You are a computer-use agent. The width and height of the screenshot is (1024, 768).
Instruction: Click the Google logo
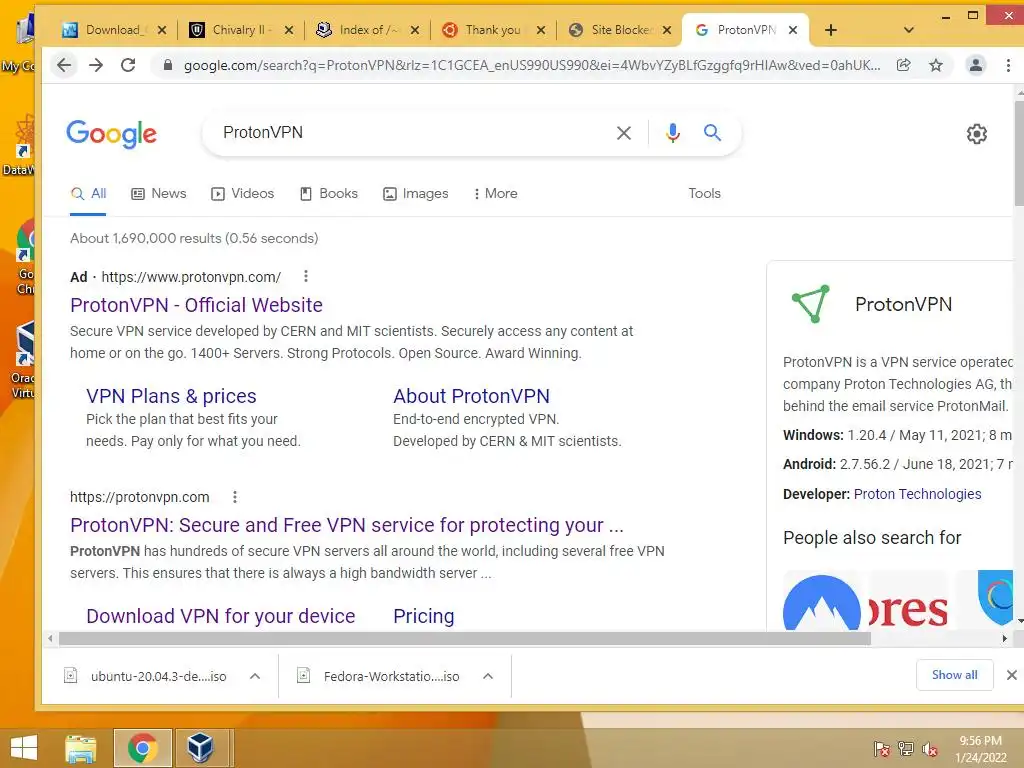pos(112,134)
